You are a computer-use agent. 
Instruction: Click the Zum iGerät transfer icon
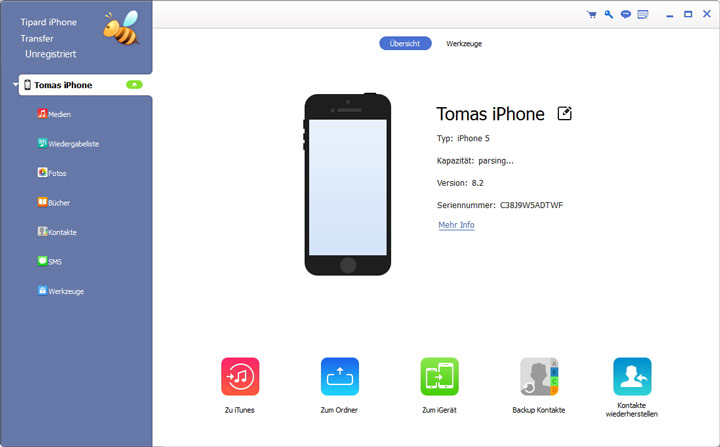click(x=439, y=376)
